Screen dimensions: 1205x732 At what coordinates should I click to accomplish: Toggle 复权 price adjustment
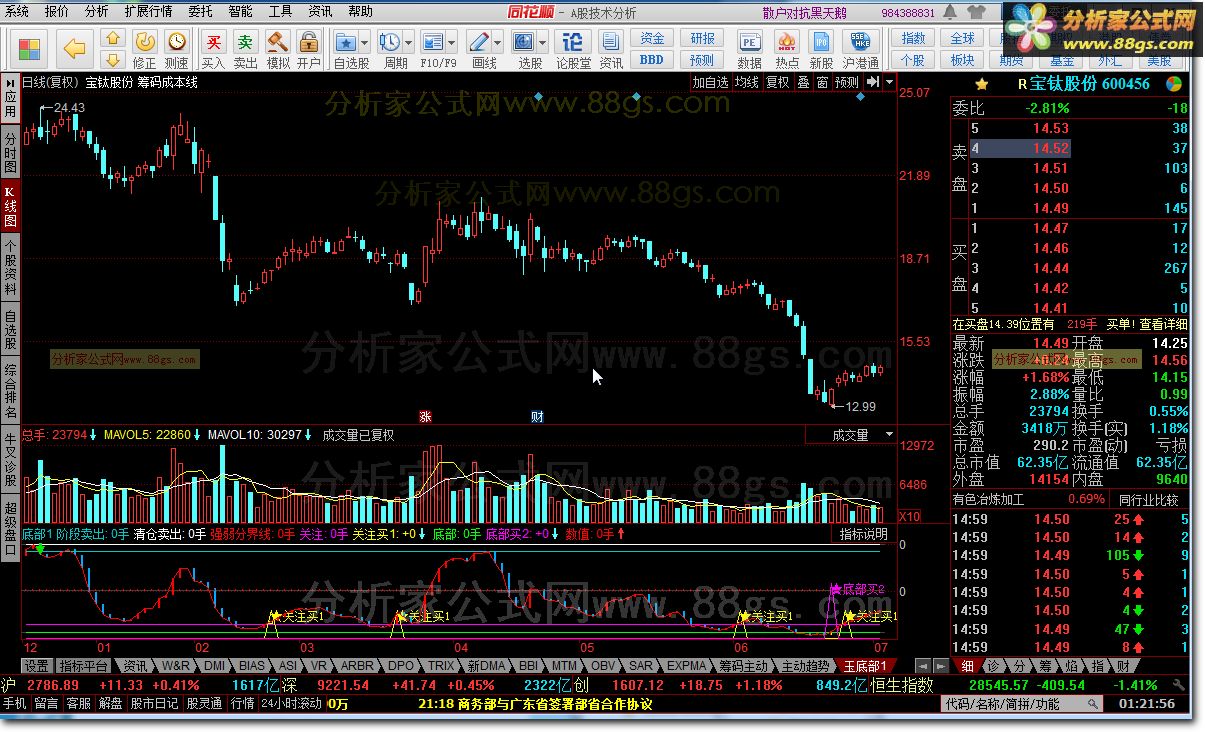coord(777,82)
